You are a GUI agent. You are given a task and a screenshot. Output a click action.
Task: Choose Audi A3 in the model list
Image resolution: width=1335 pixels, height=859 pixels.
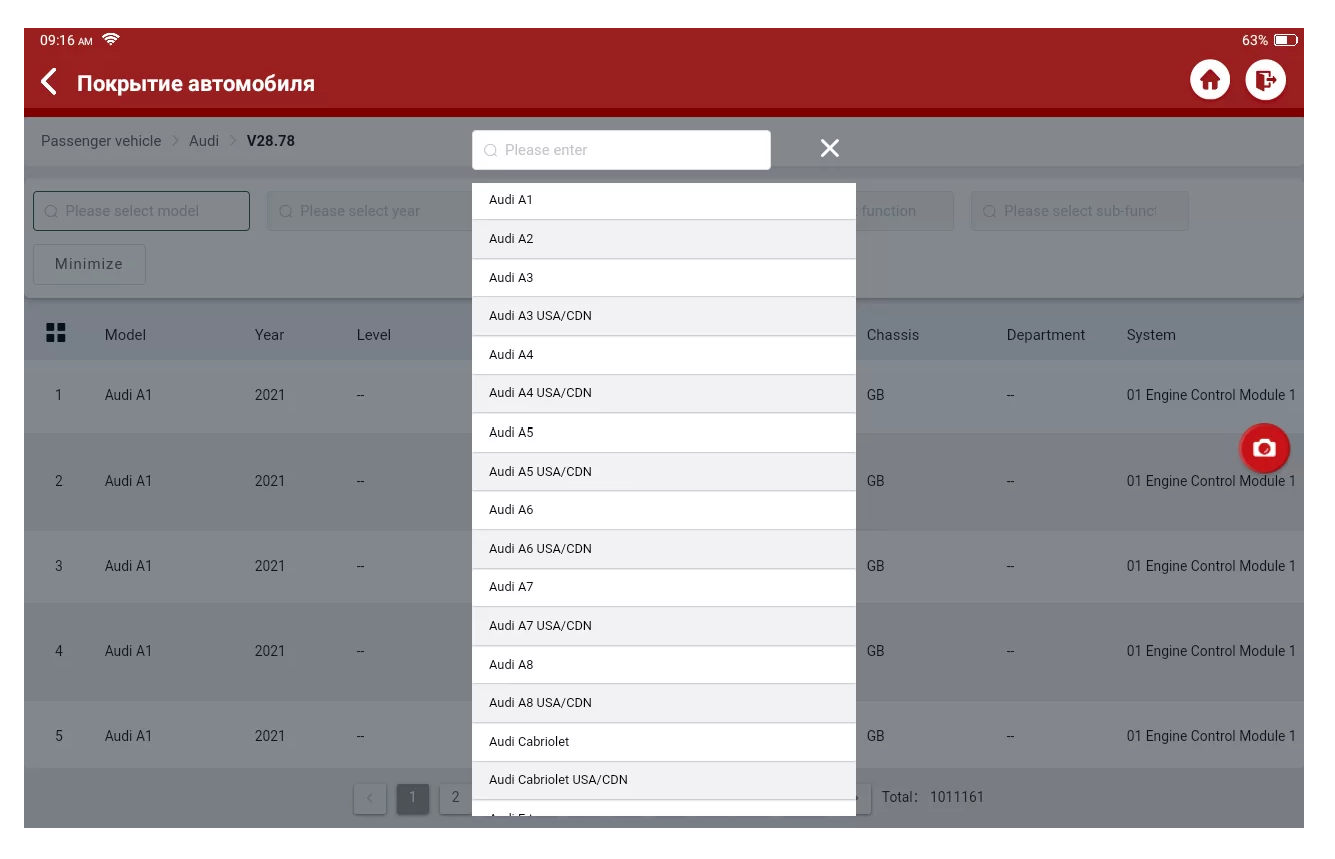coord(664,278)
